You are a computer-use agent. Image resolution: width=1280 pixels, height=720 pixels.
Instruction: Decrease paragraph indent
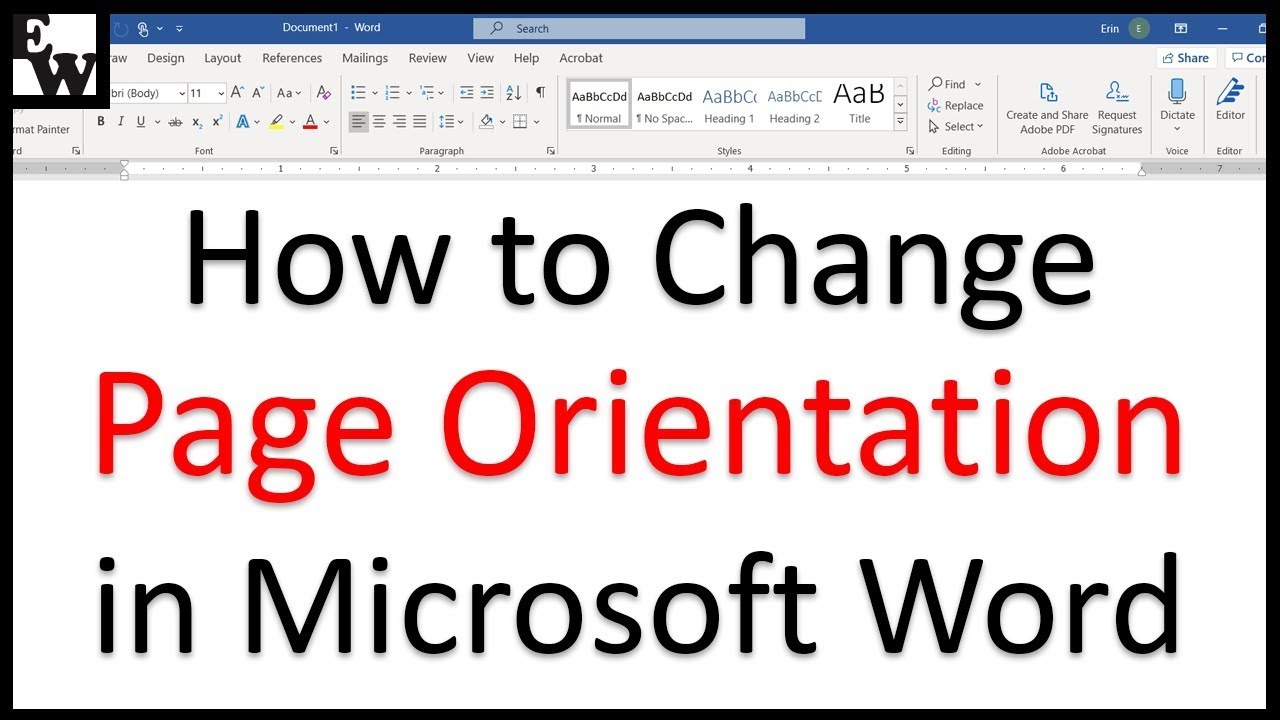pyautogui.click(x=466, y=93)
